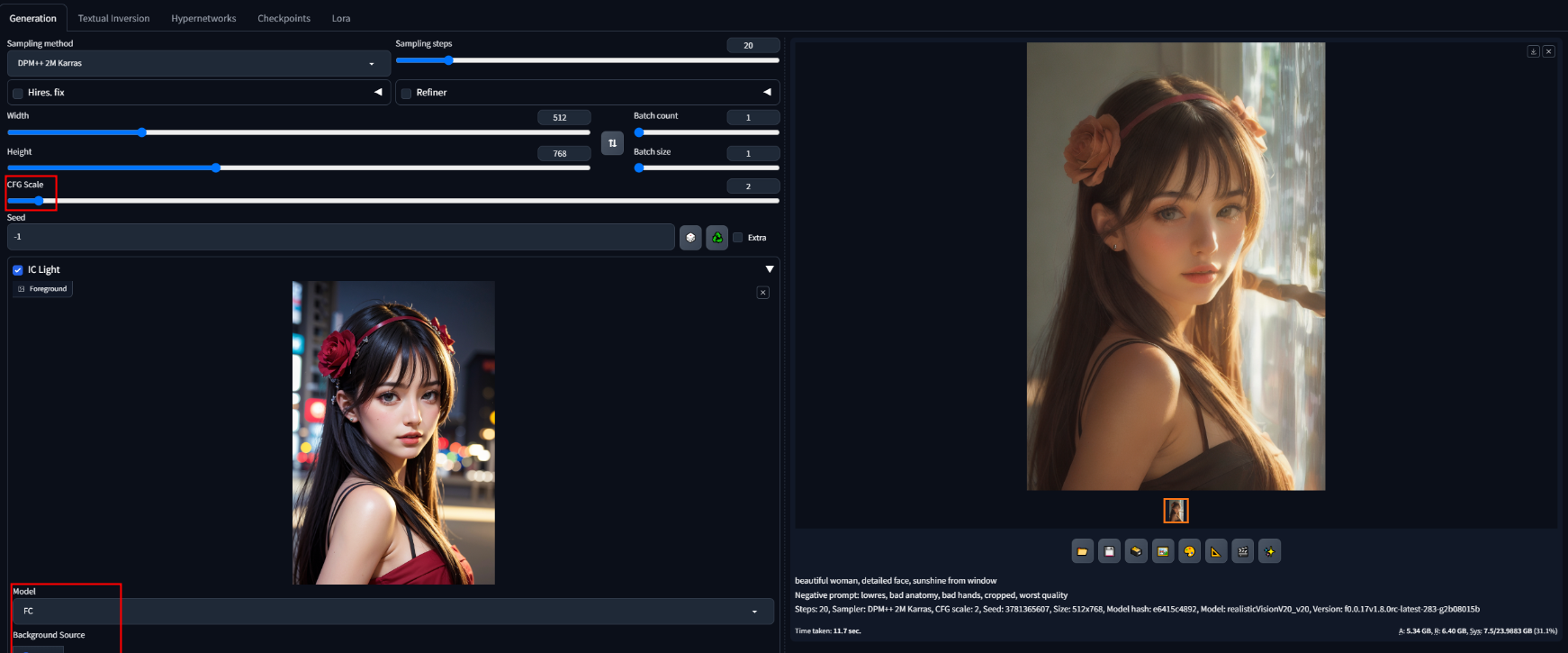Click the generated output image

(x=1176, y=267)
